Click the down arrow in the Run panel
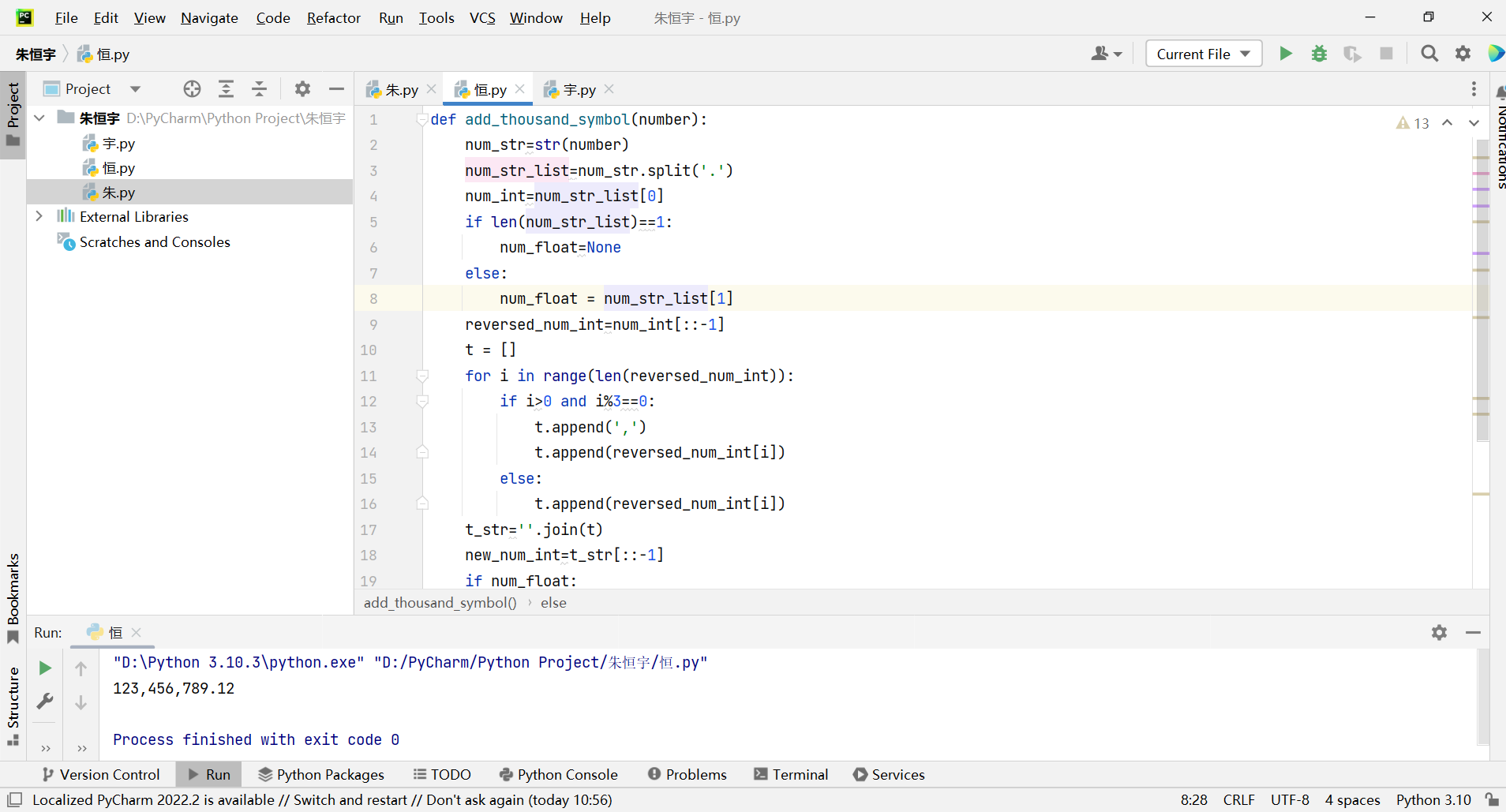 (81, 702)
